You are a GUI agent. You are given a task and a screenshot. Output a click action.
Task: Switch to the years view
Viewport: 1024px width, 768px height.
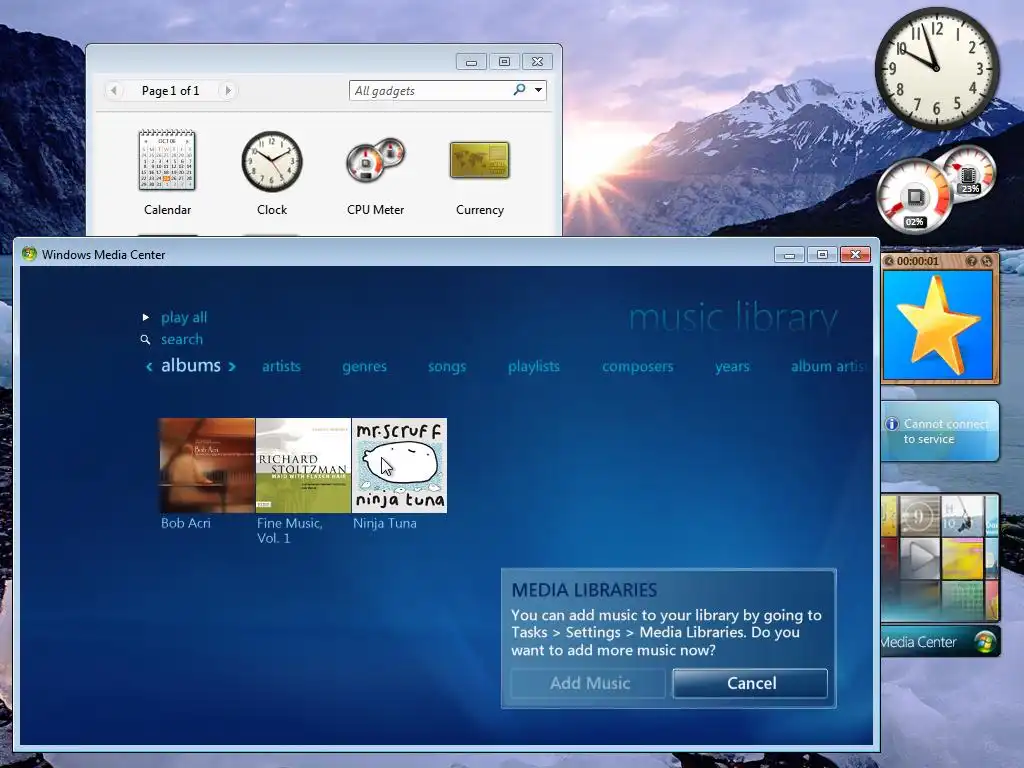click(732, 366)
